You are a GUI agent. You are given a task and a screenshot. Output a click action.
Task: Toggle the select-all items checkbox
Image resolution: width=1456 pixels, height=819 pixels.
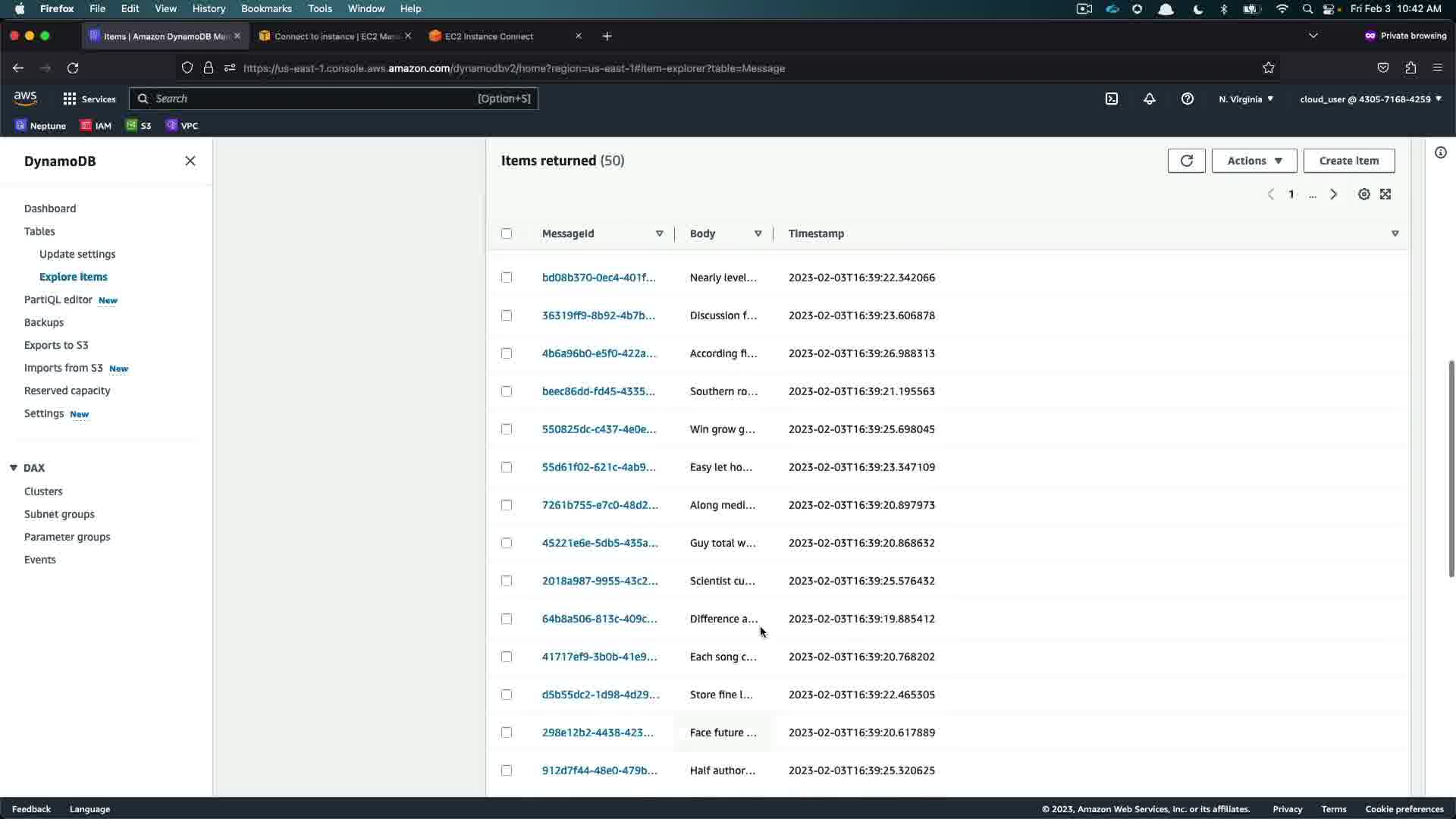(507, 234)
